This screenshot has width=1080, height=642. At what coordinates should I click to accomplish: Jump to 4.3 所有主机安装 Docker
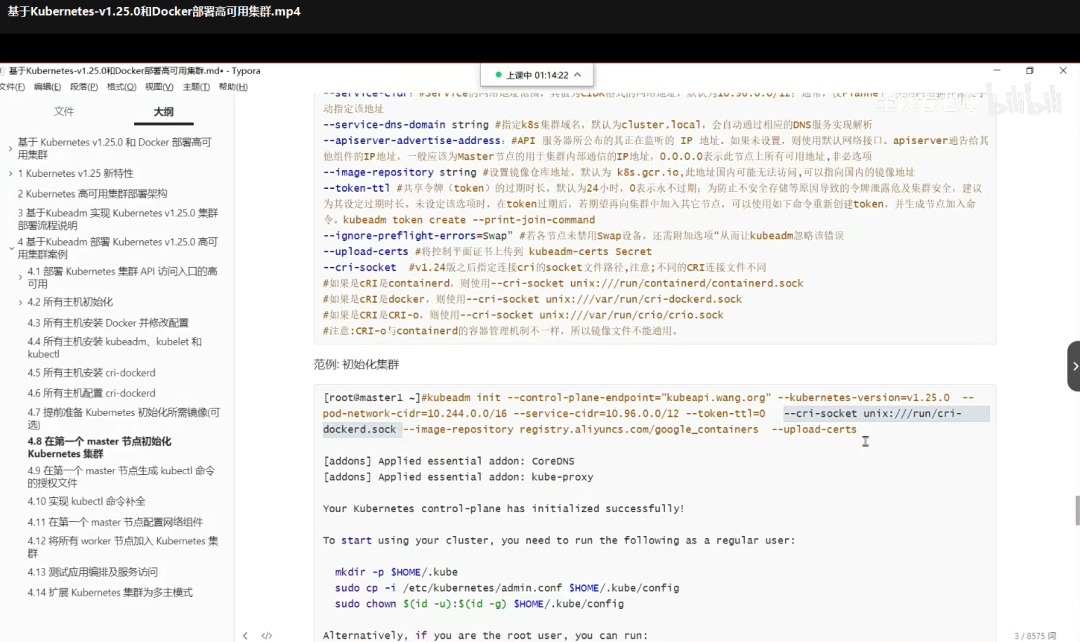pos(108,322)
